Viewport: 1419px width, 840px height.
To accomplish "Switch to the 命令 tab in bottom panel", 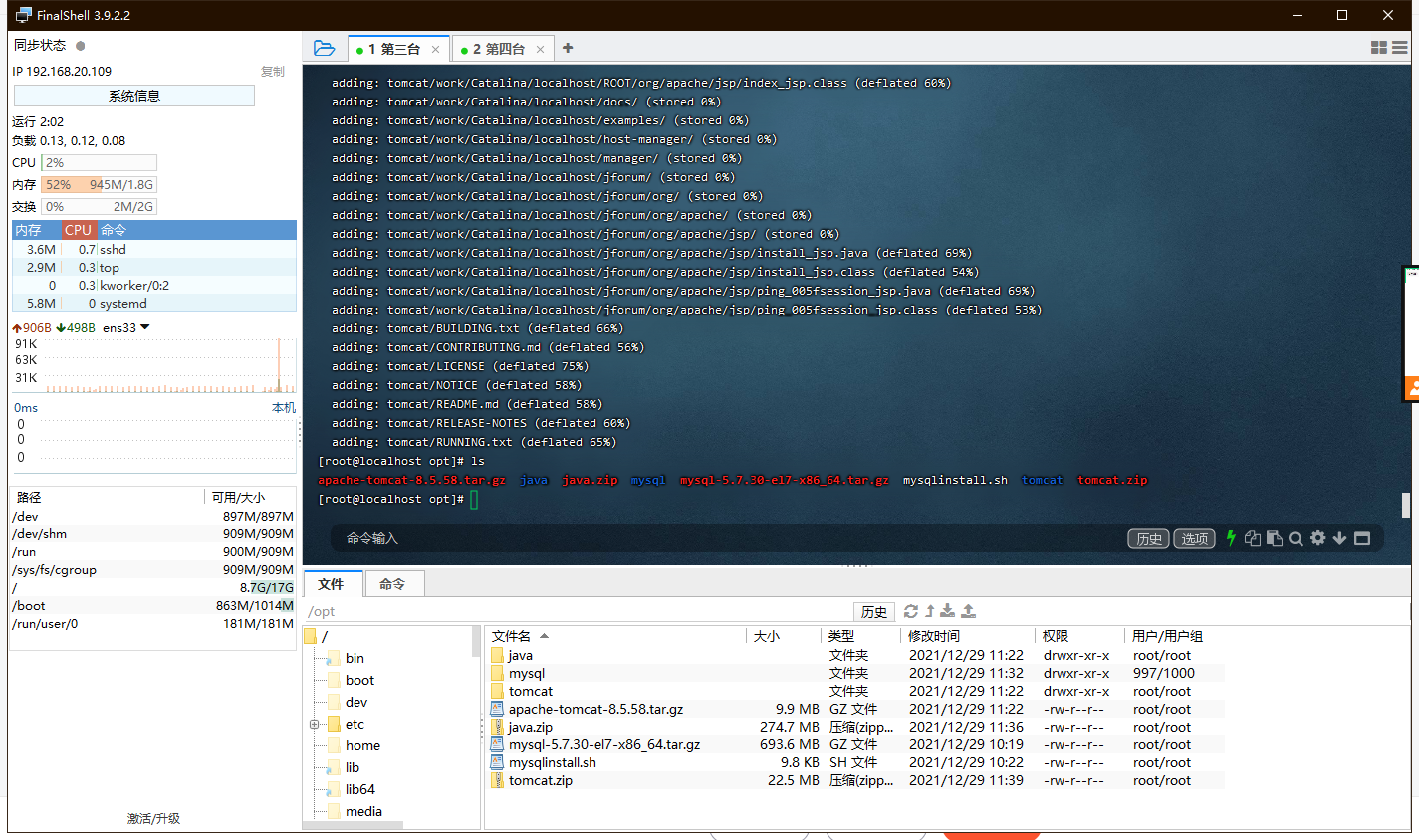I will 393,585.
